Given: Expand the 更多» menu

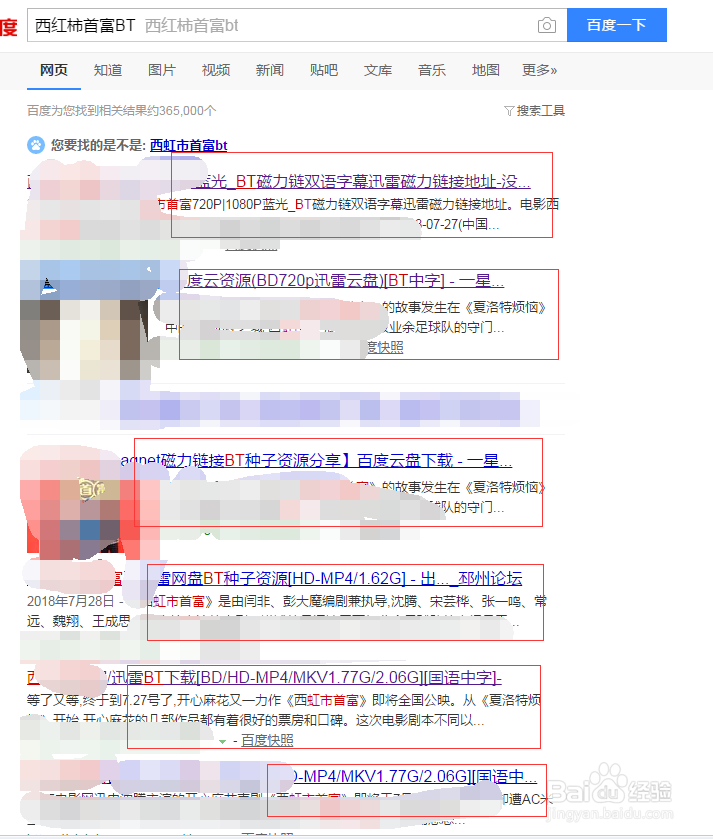Looking at the screenshot, I should pyautogui.click(x=539, y=70).
